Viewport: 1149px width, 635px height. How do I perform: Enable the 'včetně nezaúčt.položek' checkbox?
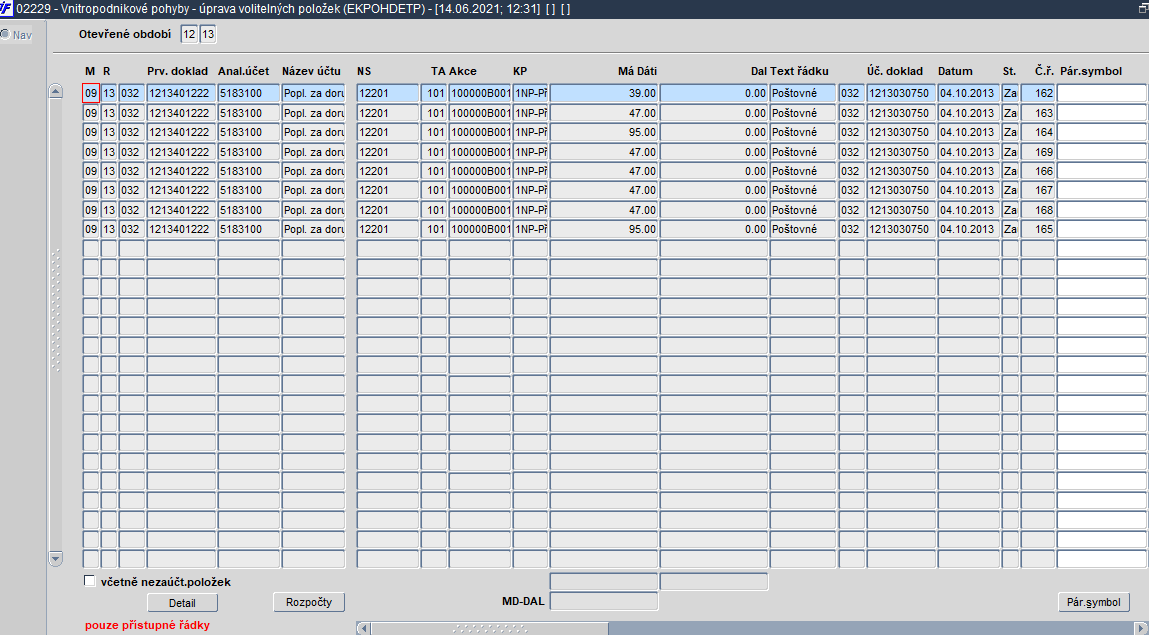coord(89,581)
